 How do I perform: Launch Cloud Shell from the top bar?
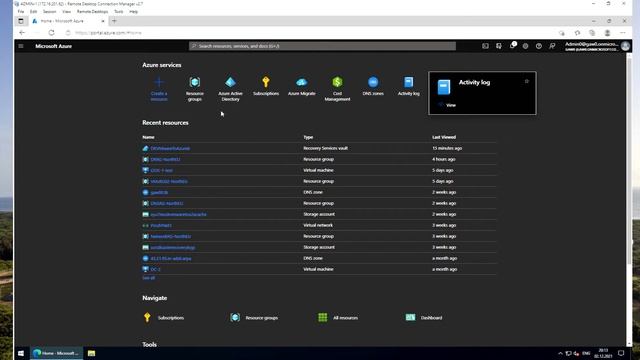tap(485, 46)
